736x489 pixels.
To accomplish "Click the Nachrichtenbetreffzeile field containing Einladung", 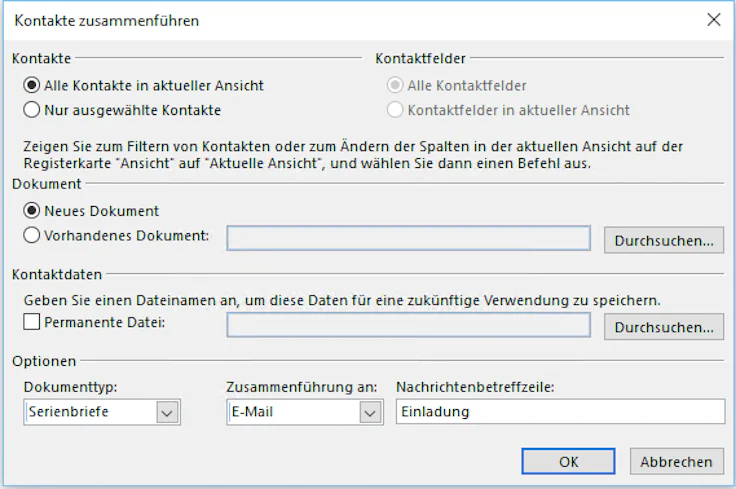I will (x=560, y=412).
